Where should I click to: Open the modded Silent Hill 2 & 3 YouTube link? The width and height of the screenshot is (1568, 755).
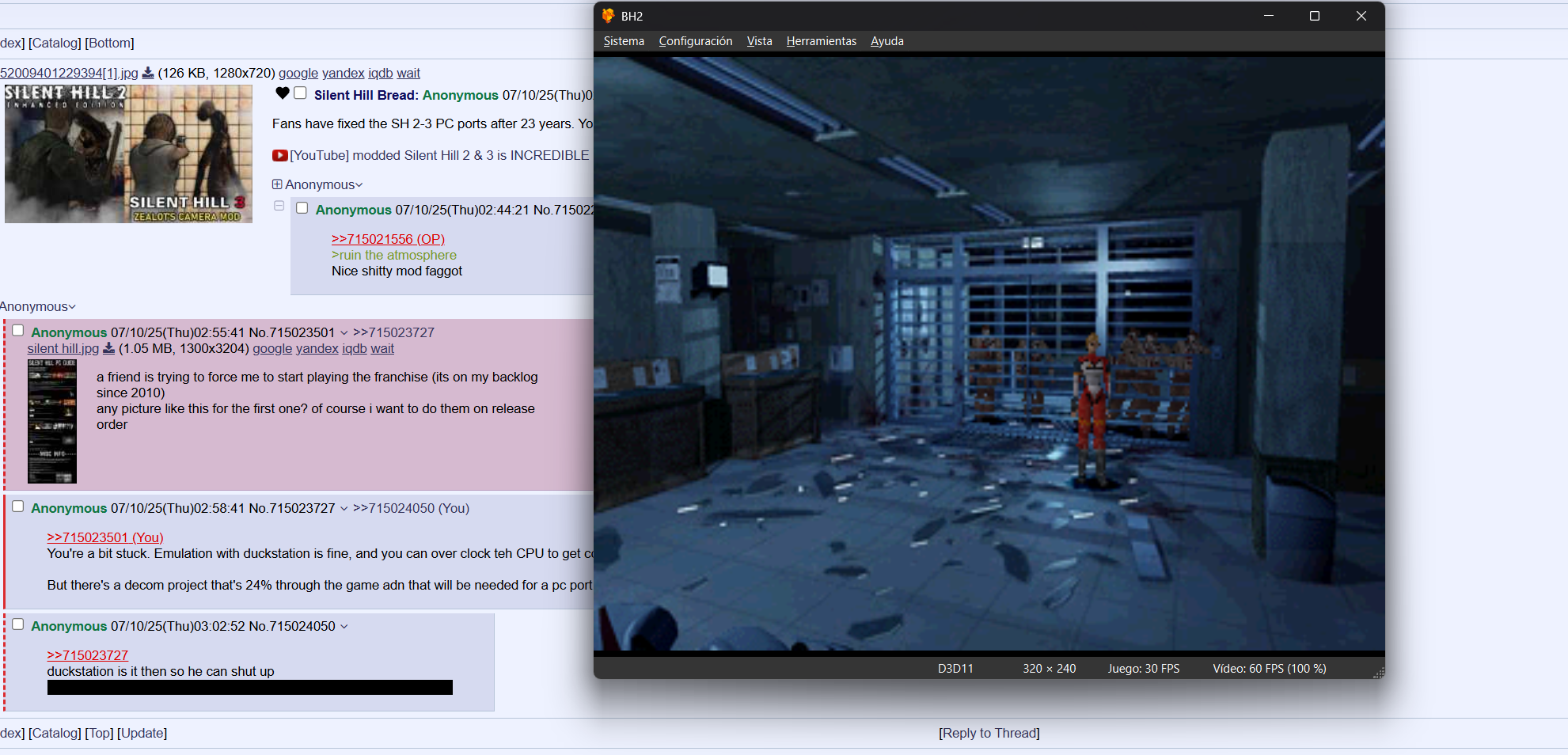click(x=439, y=156)
